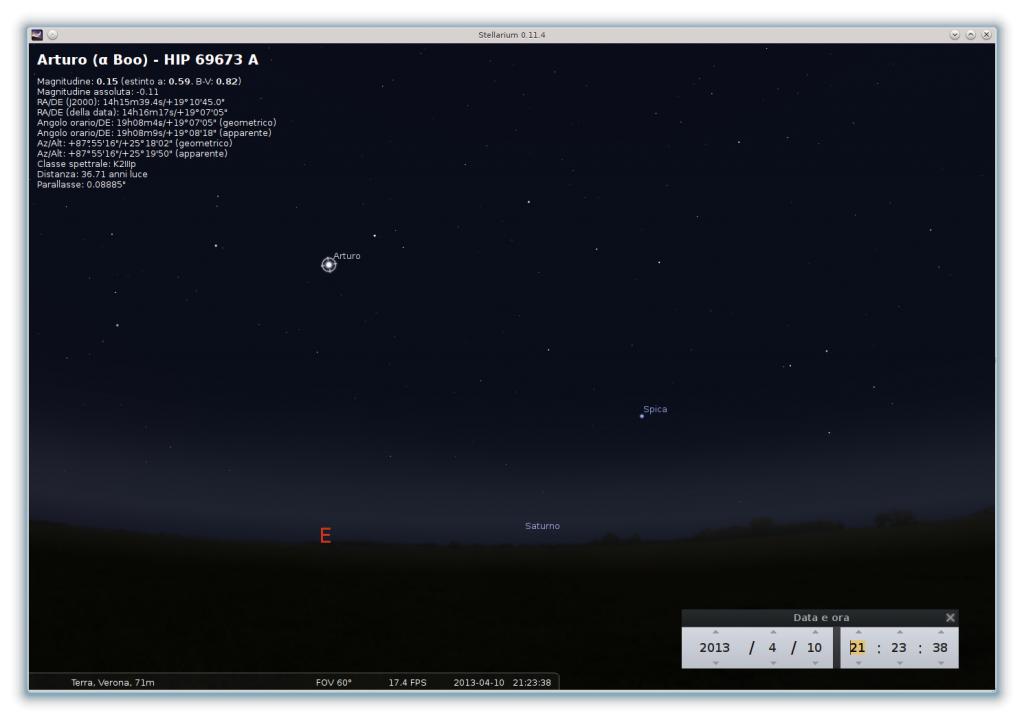Click the Stellarium 0.11.4 window title
Viewport: 1024px width, 720px height.
tap(511, 35)
